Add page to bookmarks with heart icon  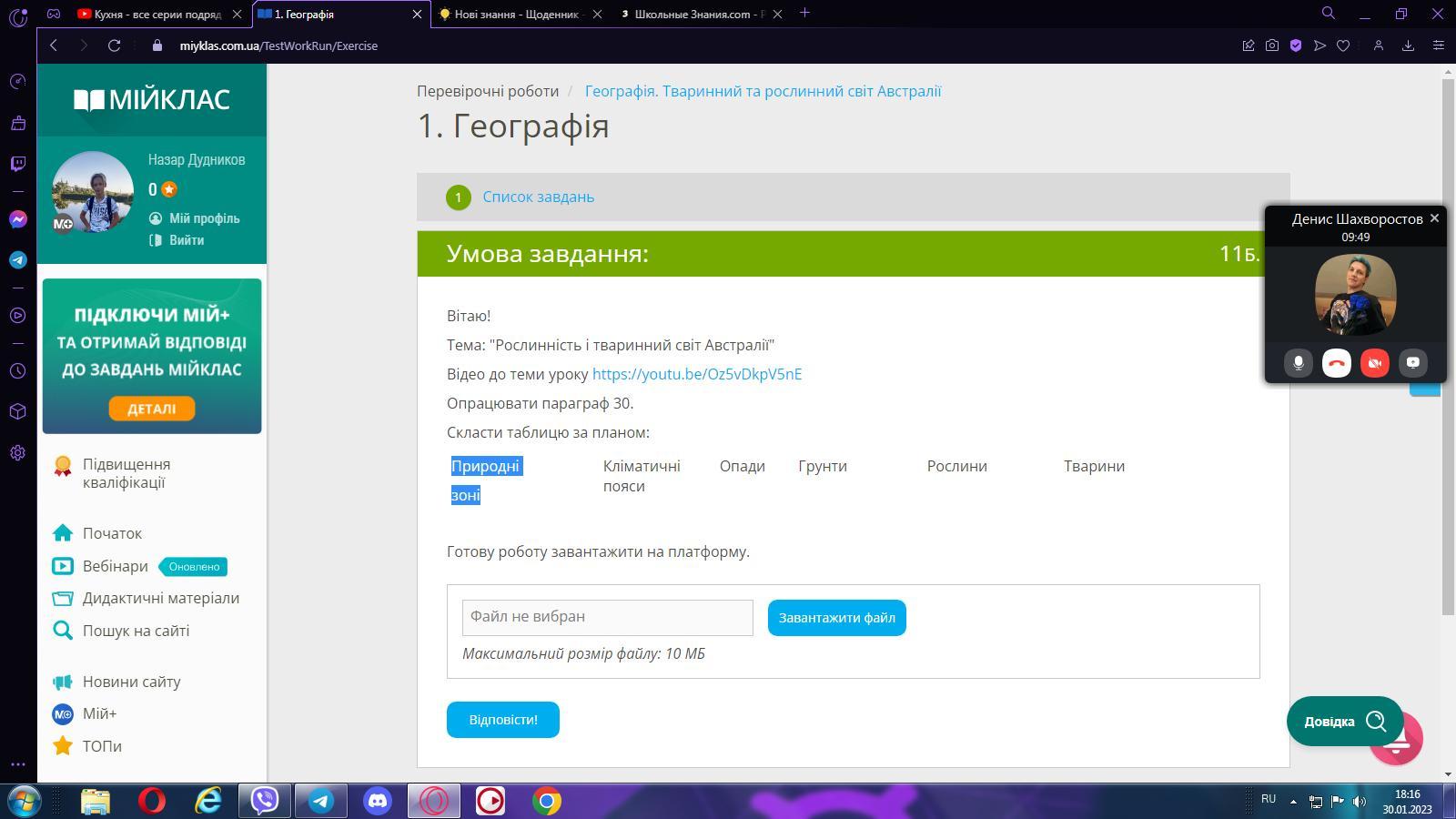coord(1343,45)
